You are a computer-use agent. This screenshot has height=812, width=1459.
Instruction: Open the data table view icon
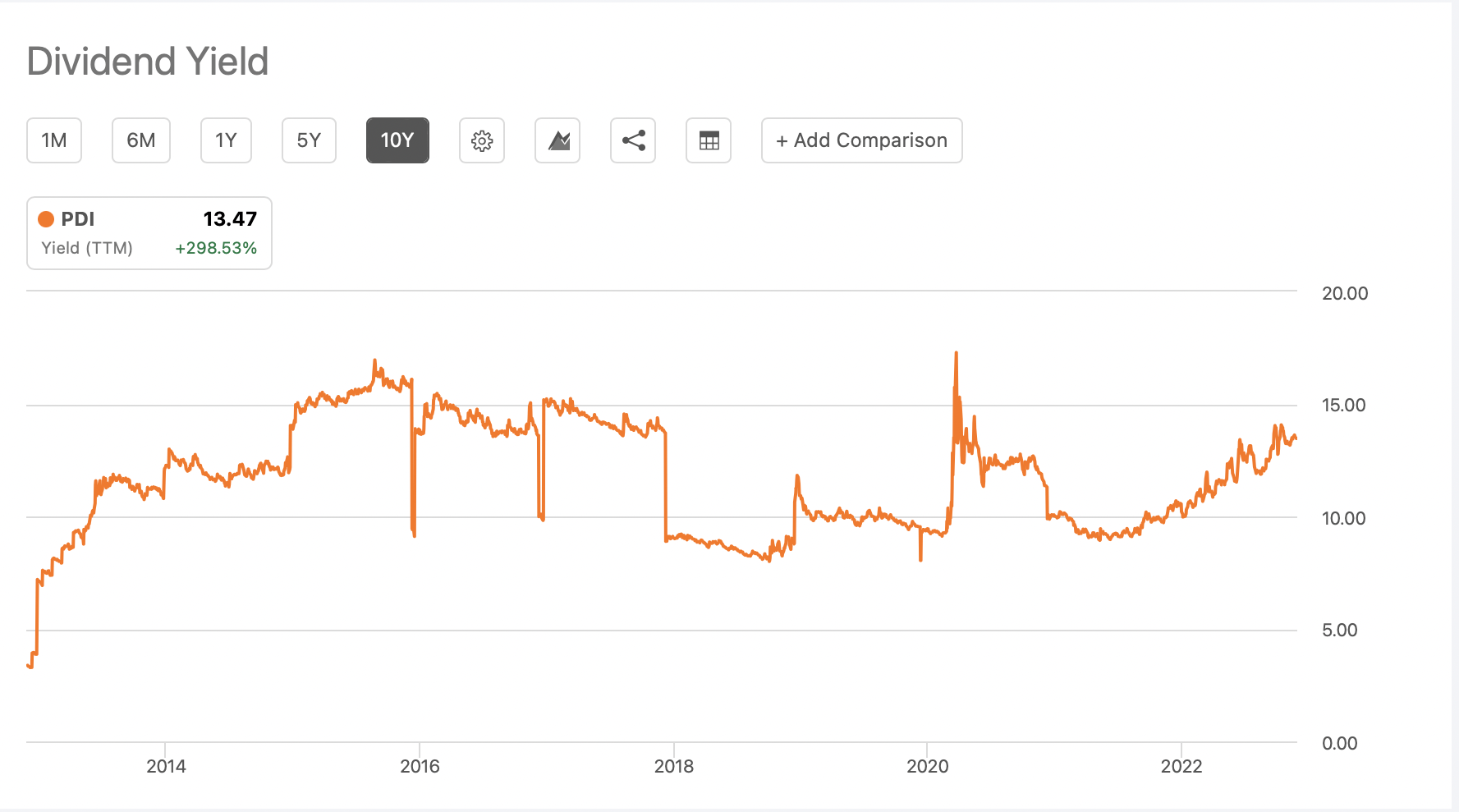tap(709, 140)
